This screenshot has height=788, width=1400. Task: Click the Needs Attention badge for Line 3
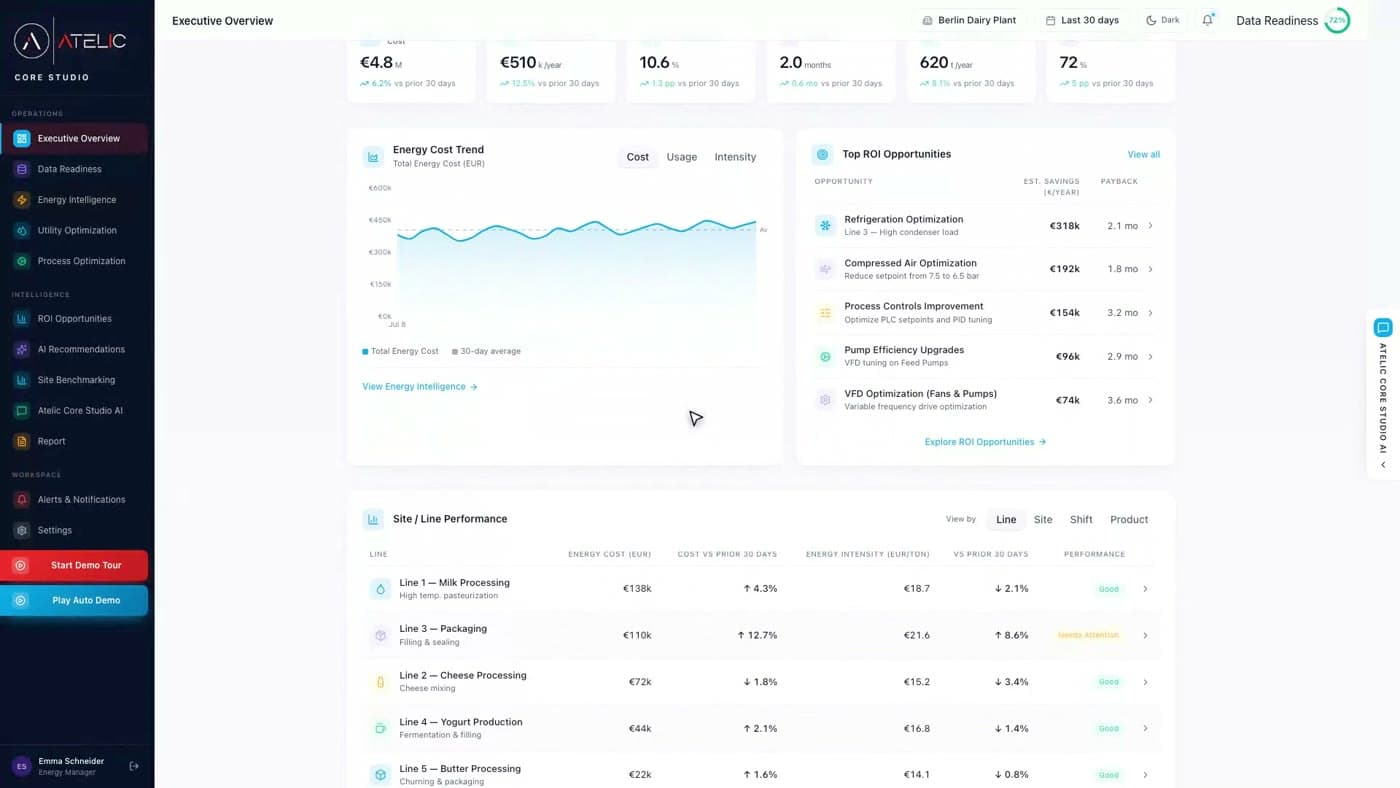coord(1088,635)
